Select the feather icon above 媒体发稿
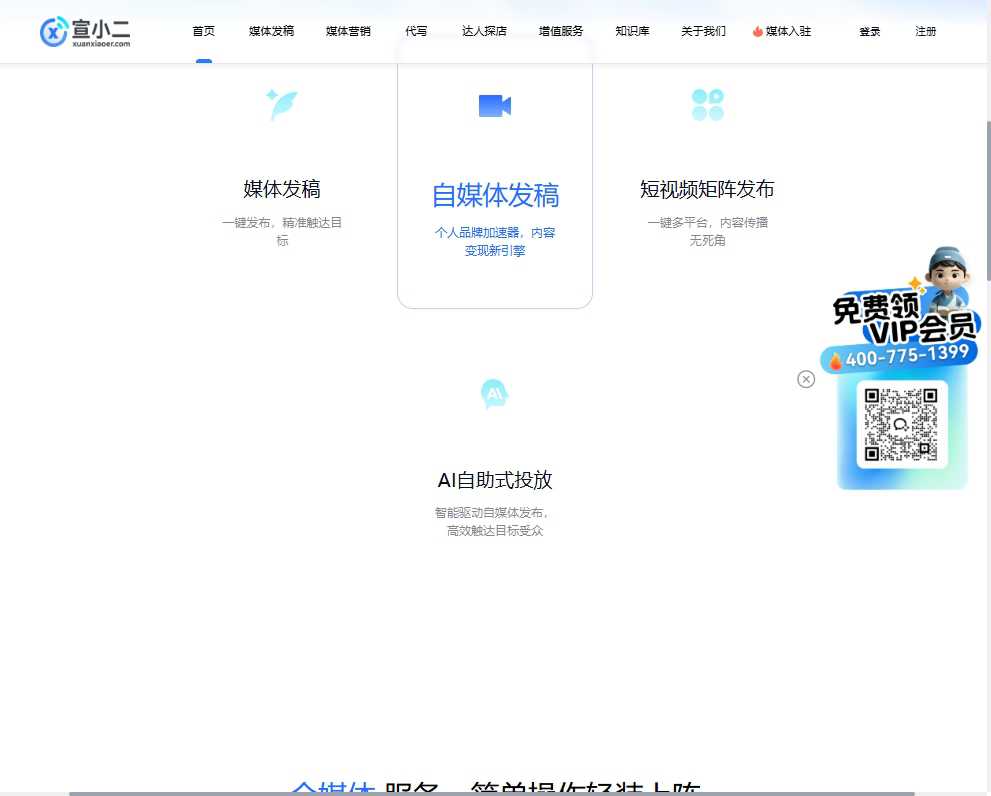Viewport: 991px width, 796px height. click(282, 104)
